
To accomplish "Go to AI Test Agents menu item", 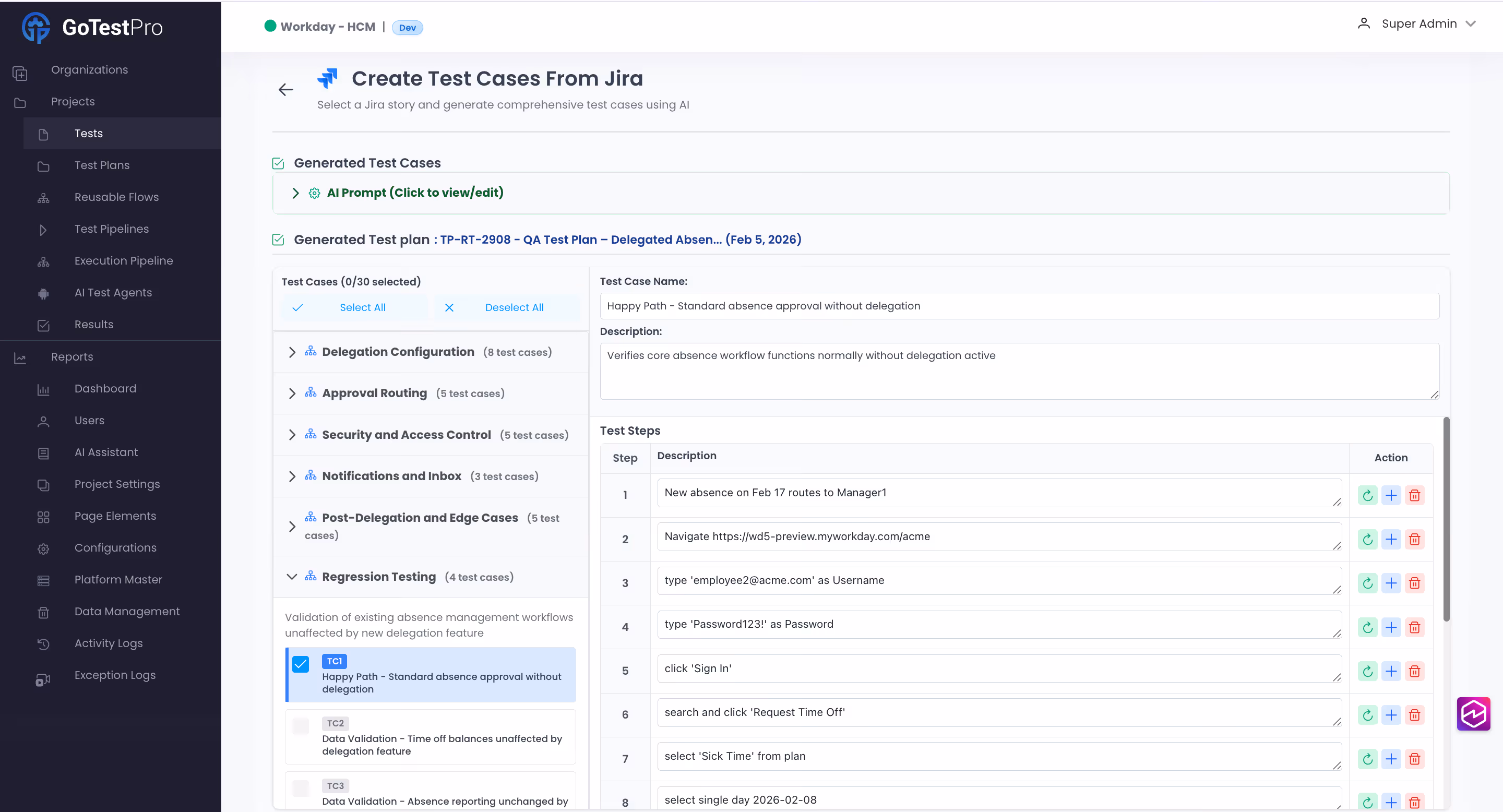I will click(x=113, y=292).
